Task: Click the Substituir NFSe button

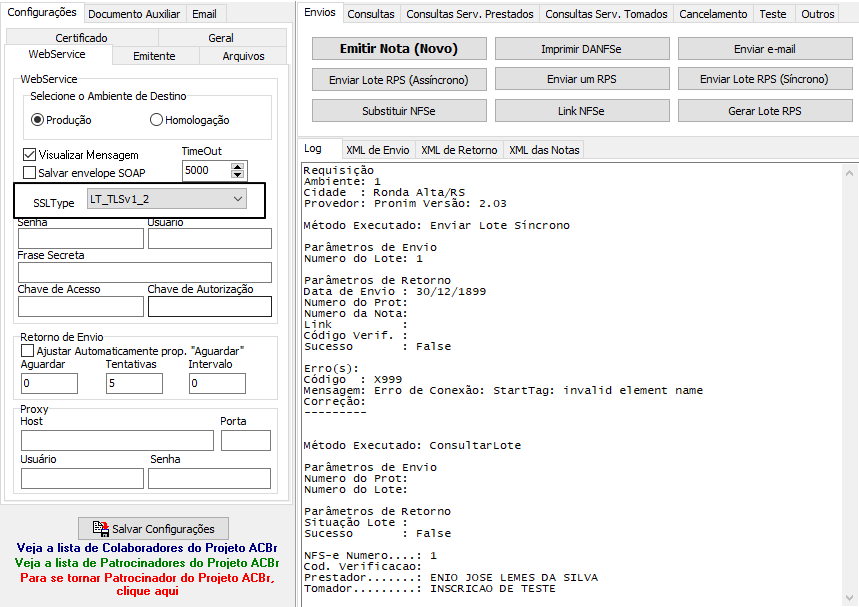Action: [399, 111]
